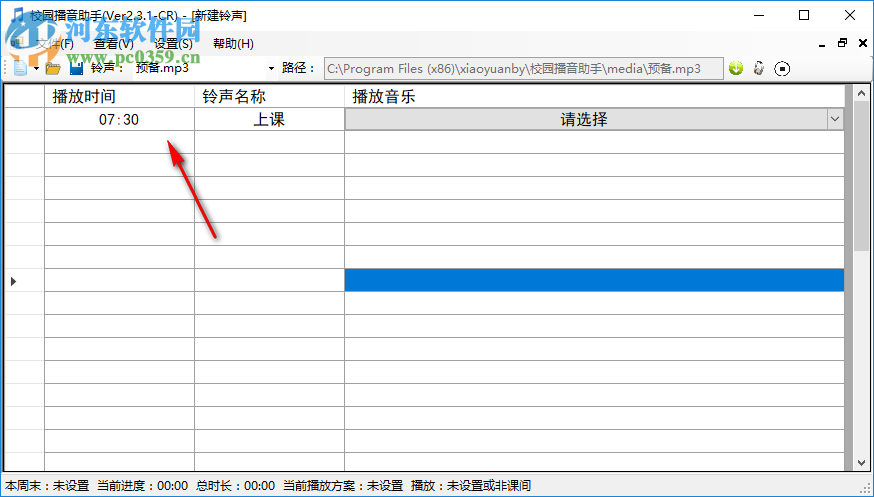
Task: Select the 07:30 play time cell
Action: [119, 119]
